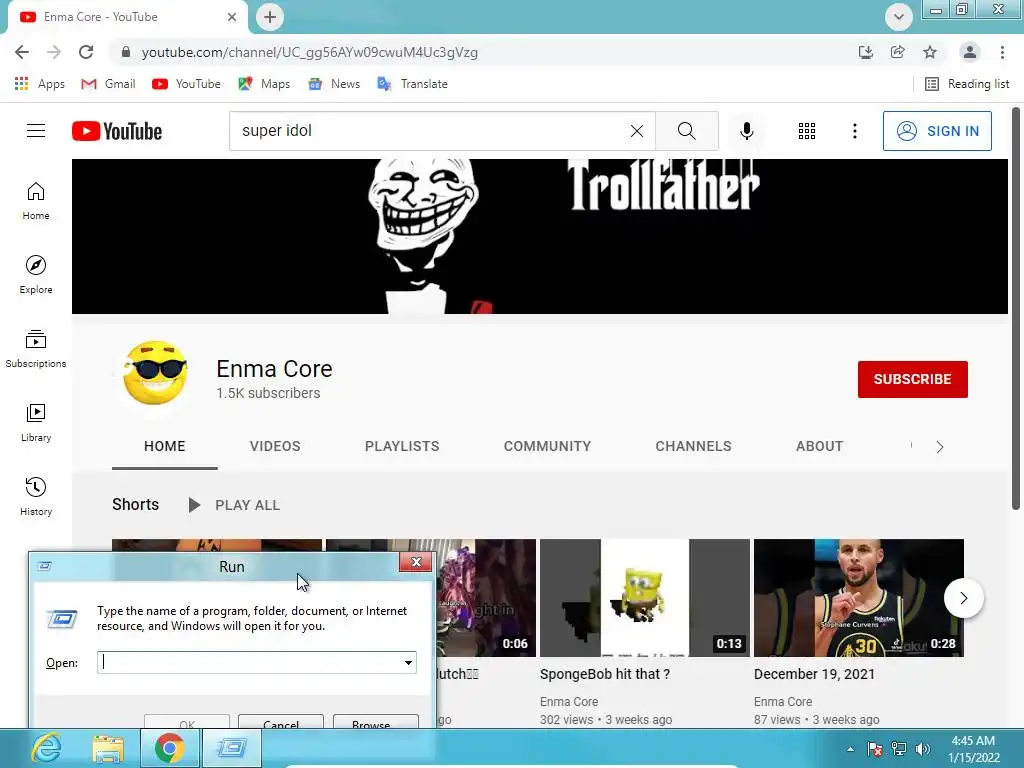1024x768 pixels.
Task: Close the Run dialog
Action: (415, 562)
